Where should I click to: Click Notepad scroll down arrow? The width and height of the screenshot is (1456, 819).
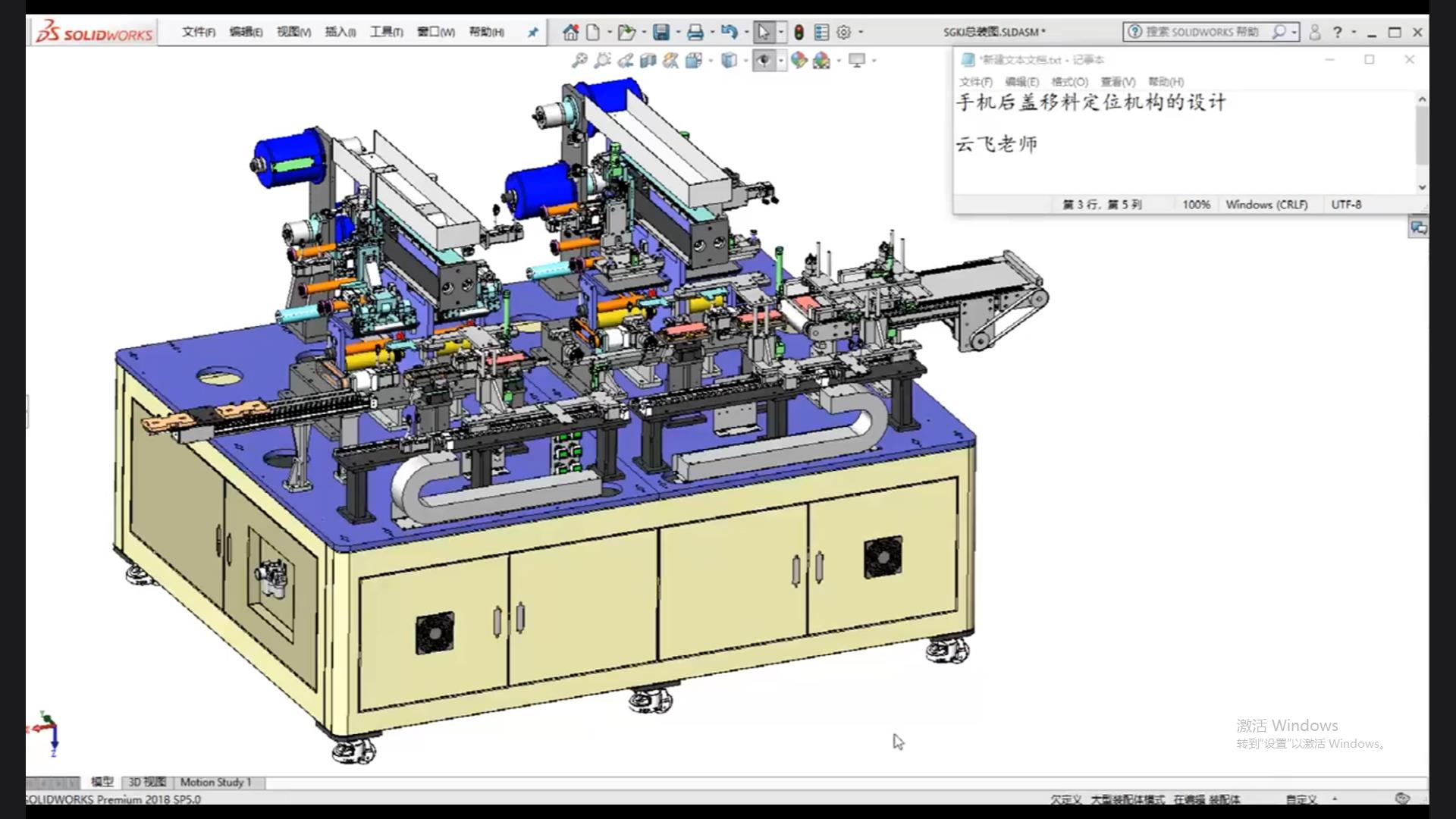[x=1422, y=187]
